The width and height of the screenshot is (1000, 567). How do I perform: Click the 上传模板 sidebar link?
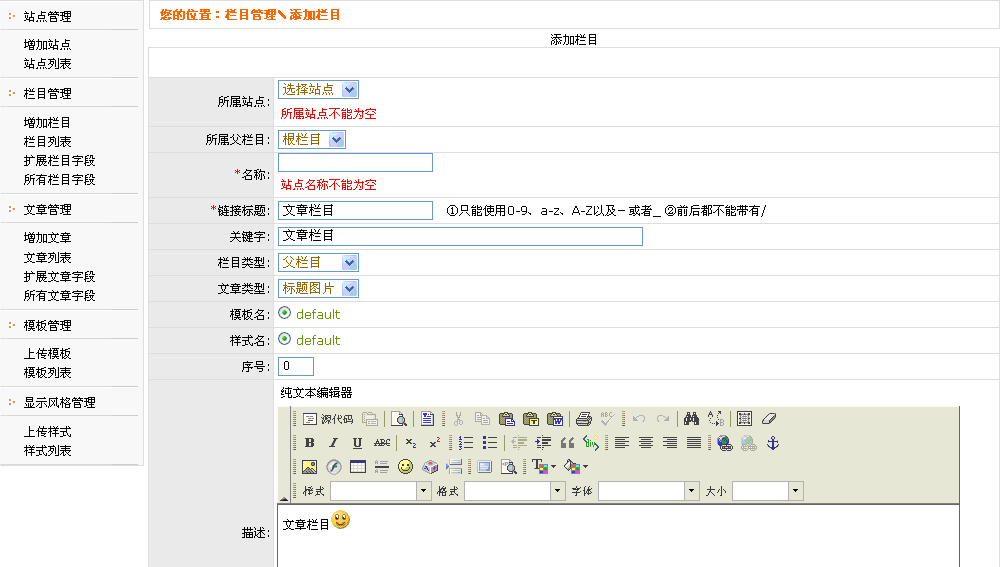coord(47,354)
